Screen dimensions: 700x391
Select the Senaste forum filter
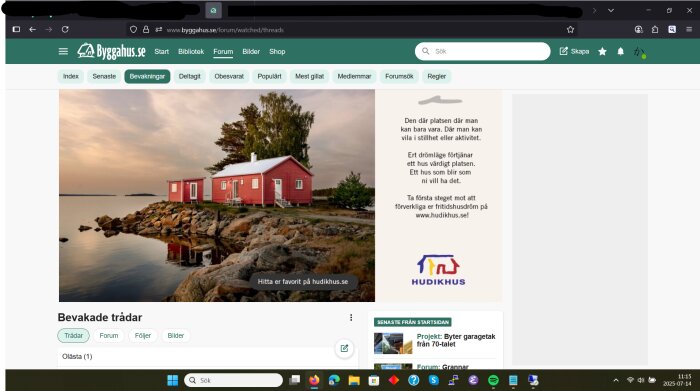pos(104,76)
